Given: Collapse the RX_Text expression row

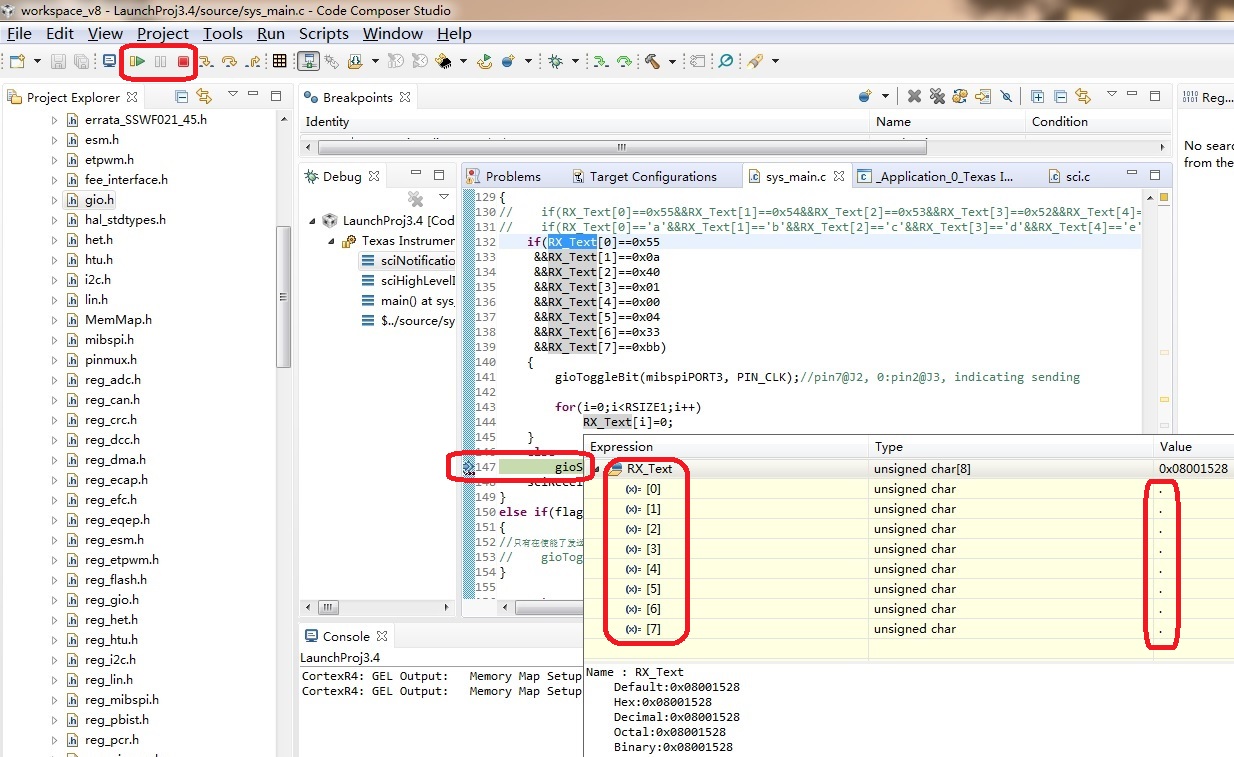Looking at the screenshot, I should (x=598, y=468).
